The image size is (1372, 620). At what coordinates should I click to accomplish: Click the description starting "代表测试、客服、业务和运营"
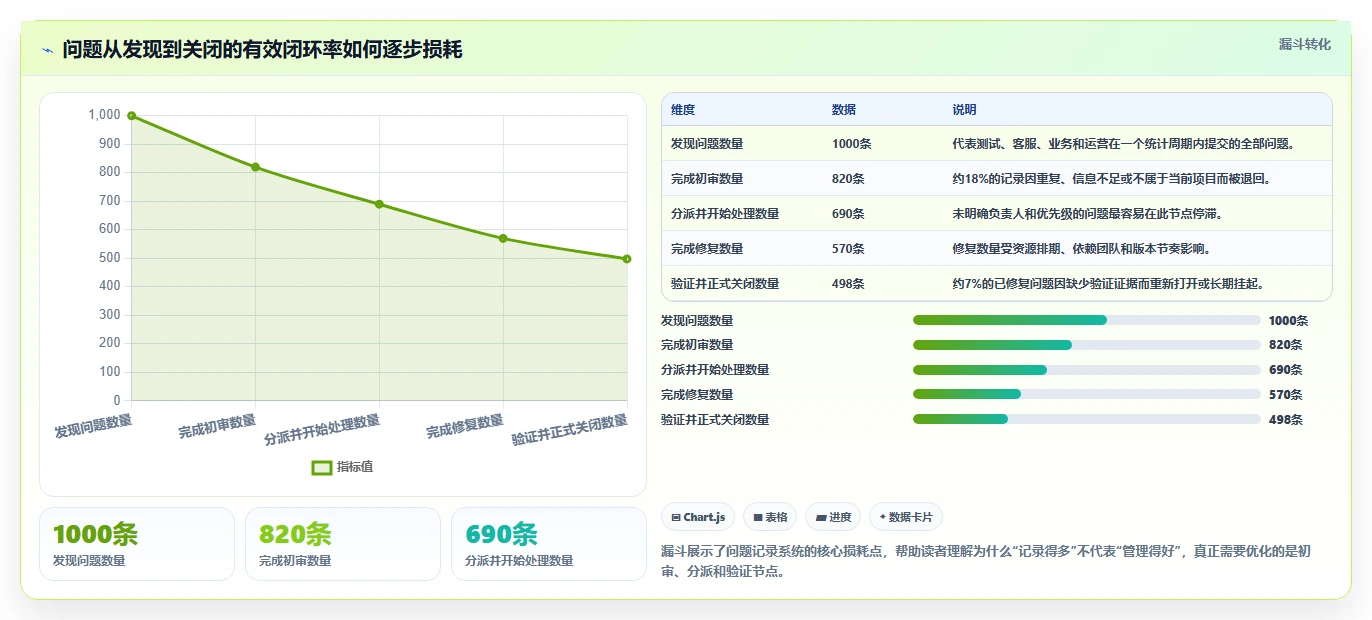(x=1124, y=144)
